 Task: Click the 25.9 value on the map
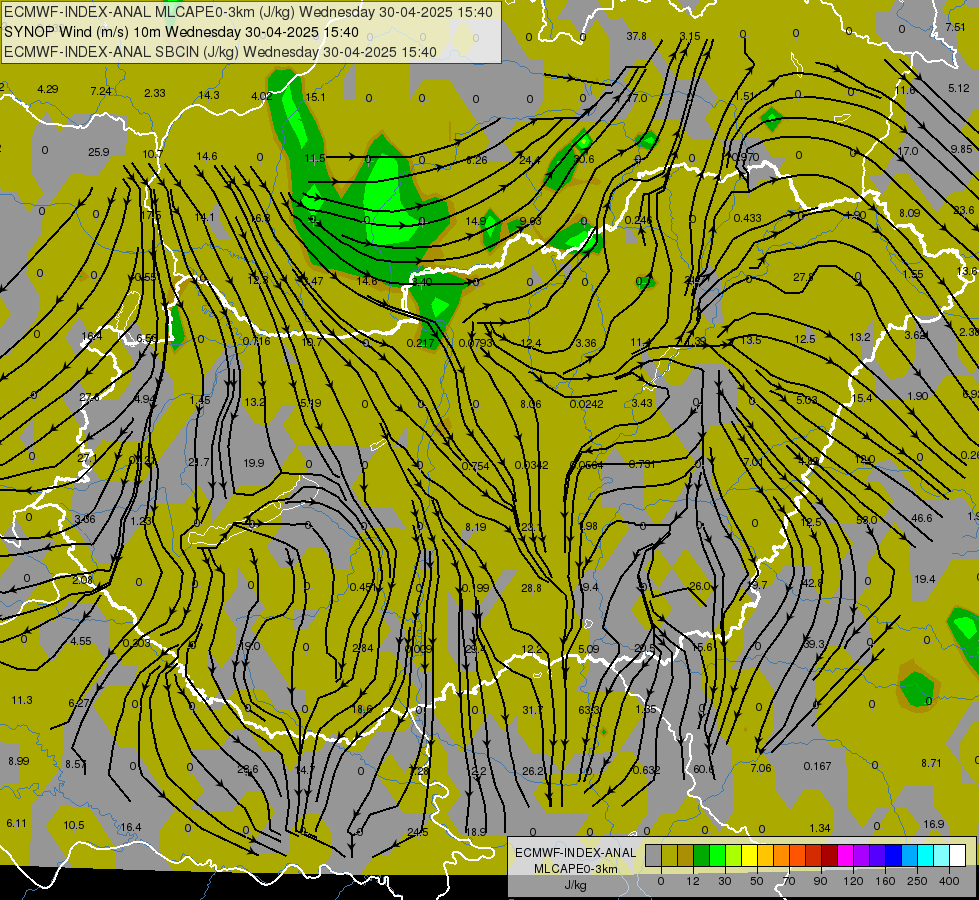(99, 152)
